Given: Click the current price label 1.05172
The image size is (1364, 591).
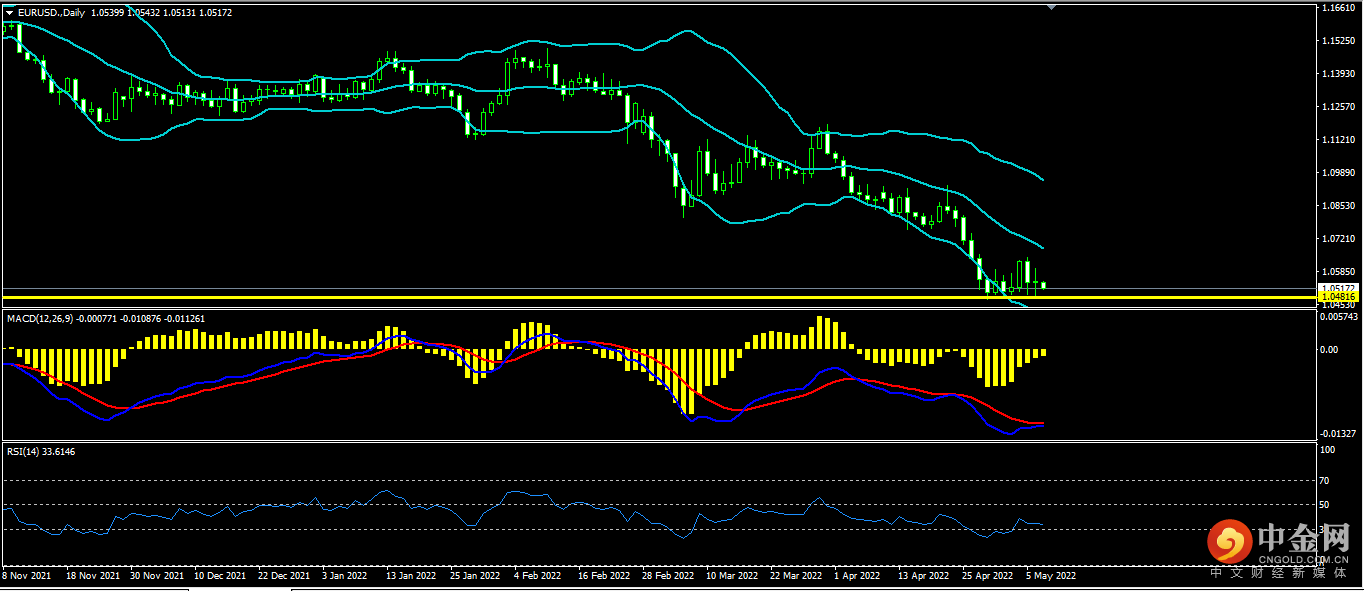Looking at the screenshot, I should 1337,288.
